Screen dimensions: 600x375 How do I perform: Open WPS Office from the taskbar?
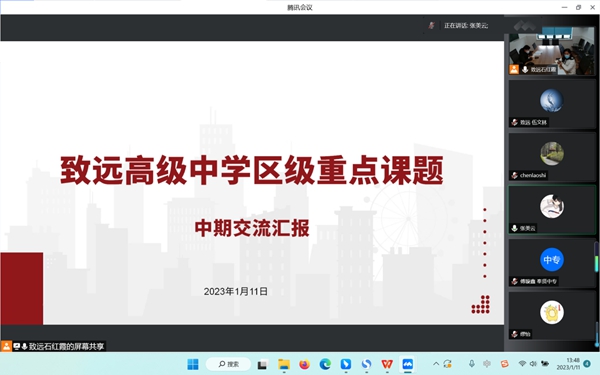click(387, 364)
